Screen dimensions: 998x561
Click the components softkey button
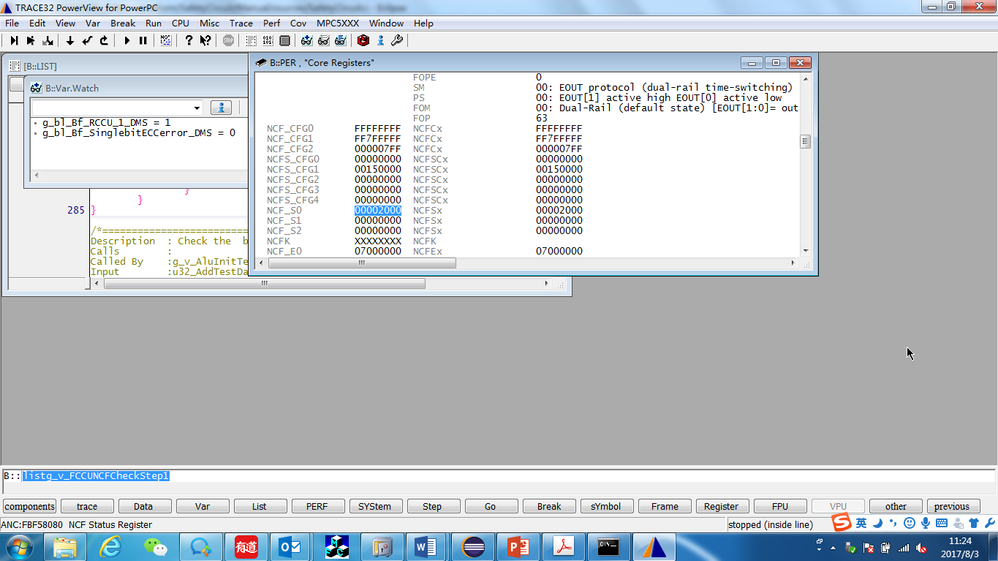coord(29,506)
